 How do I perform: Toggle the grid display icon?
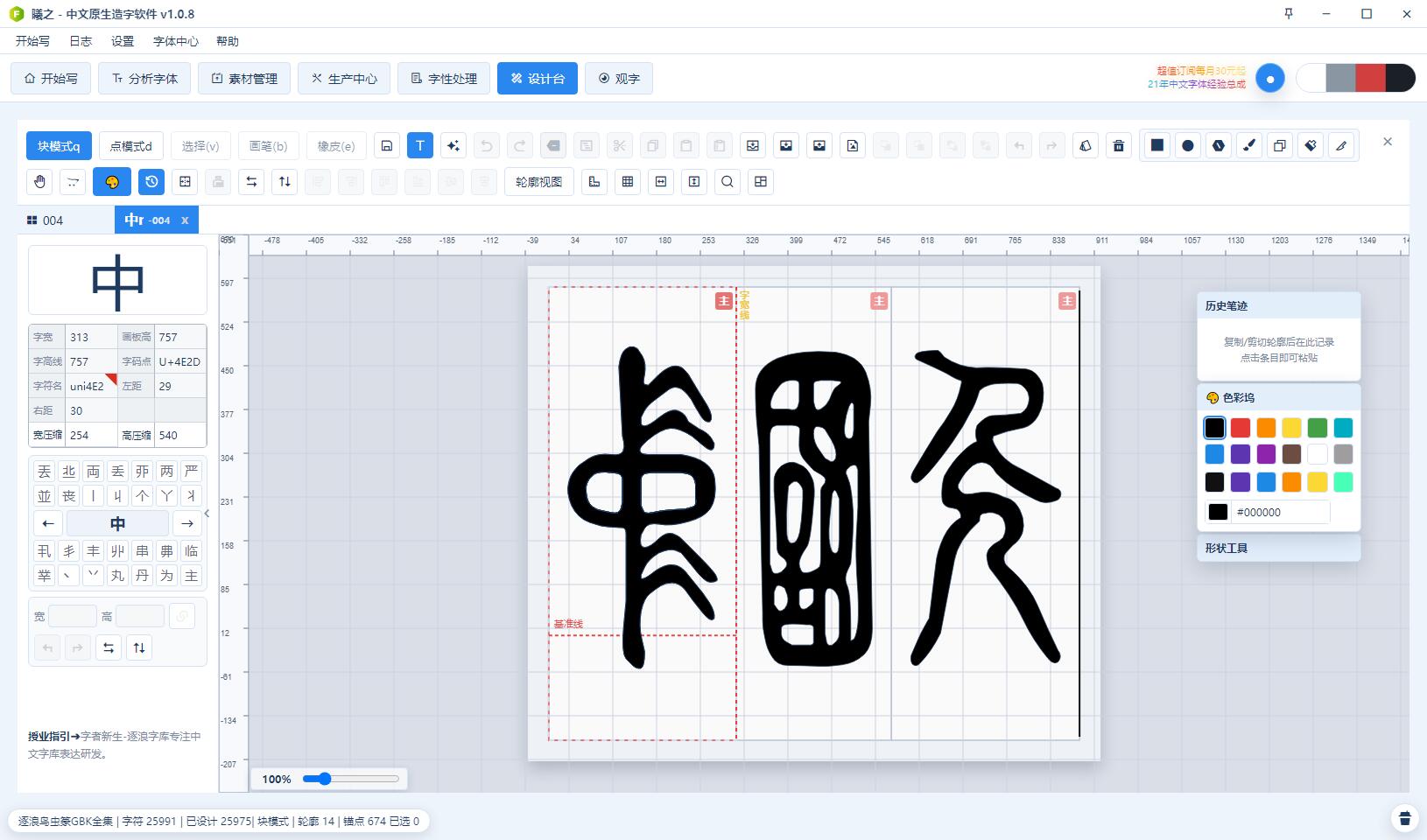click(x=628, y=182)
